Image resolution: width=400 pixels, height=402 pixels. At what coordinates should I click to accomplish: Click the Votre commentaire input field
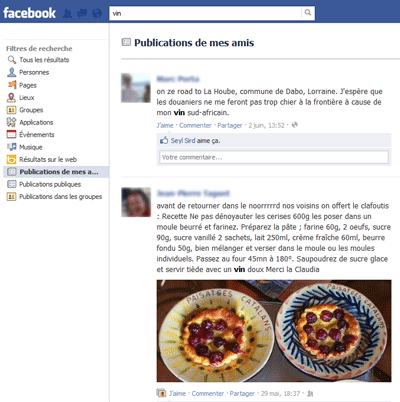274,157
